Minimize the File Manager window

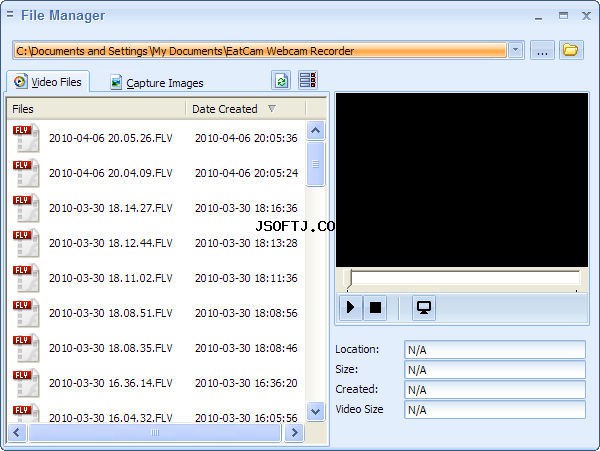538,18
